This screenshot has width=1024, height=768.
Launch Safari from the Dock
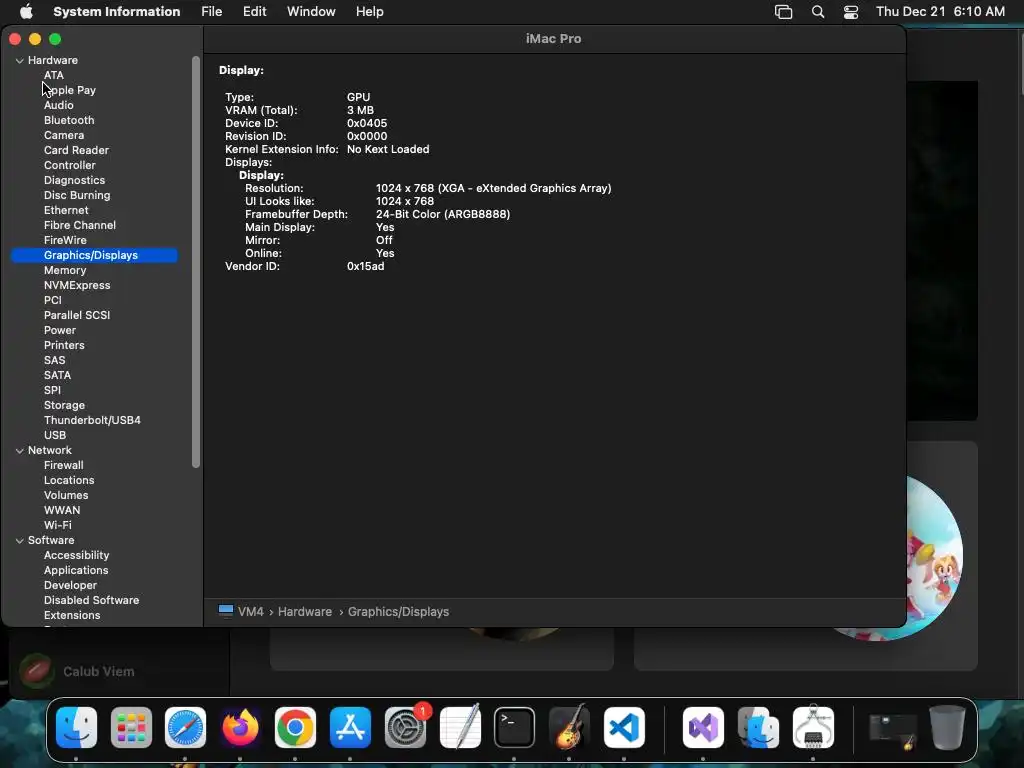pyautogui.click(x=185, y=728)
